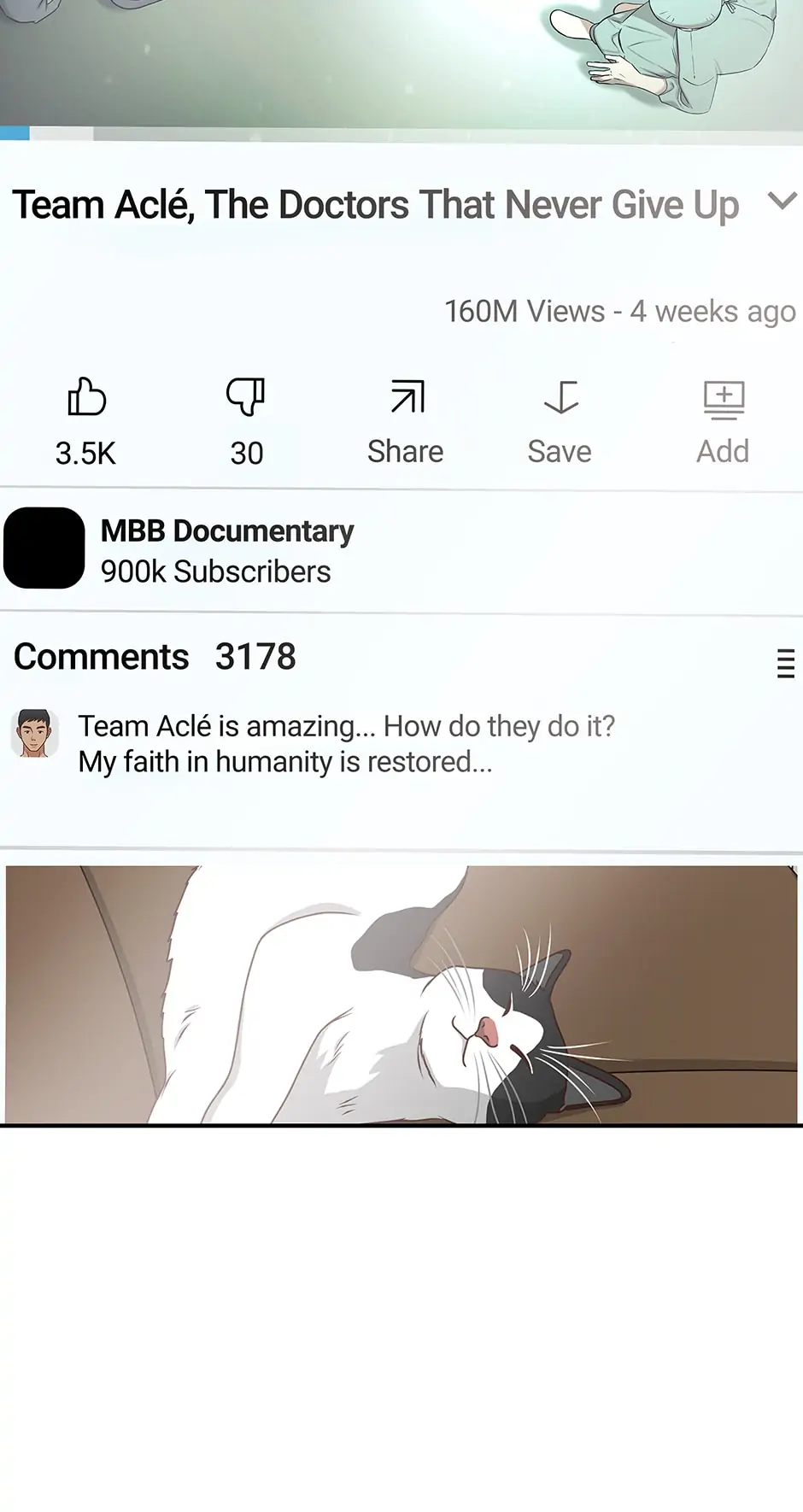Click the 3.5K likes count
Image resolution: width=803 pixels, height=1512 pixels.
coord(85,453)
